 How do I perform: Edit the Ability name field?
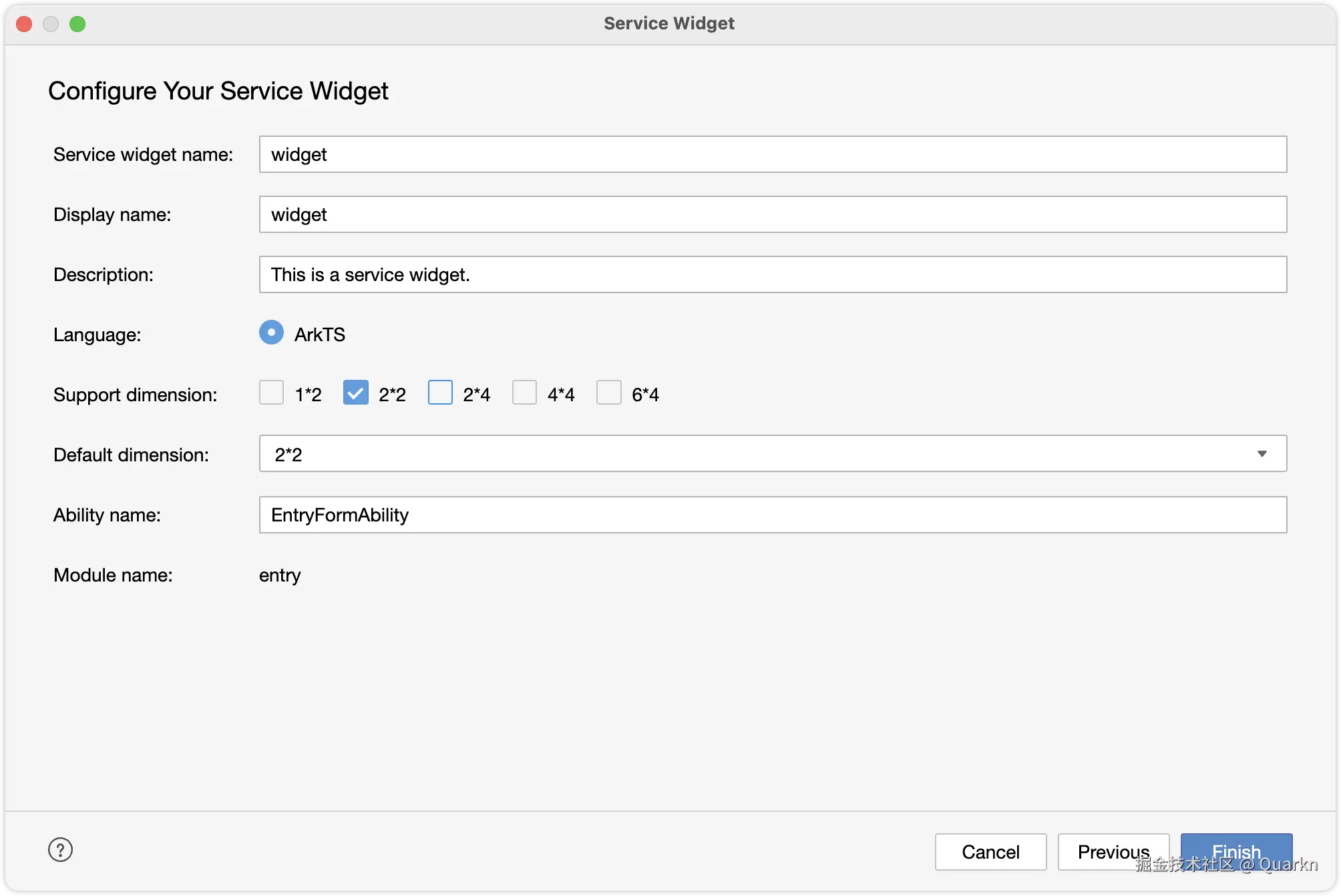point(773,515)
